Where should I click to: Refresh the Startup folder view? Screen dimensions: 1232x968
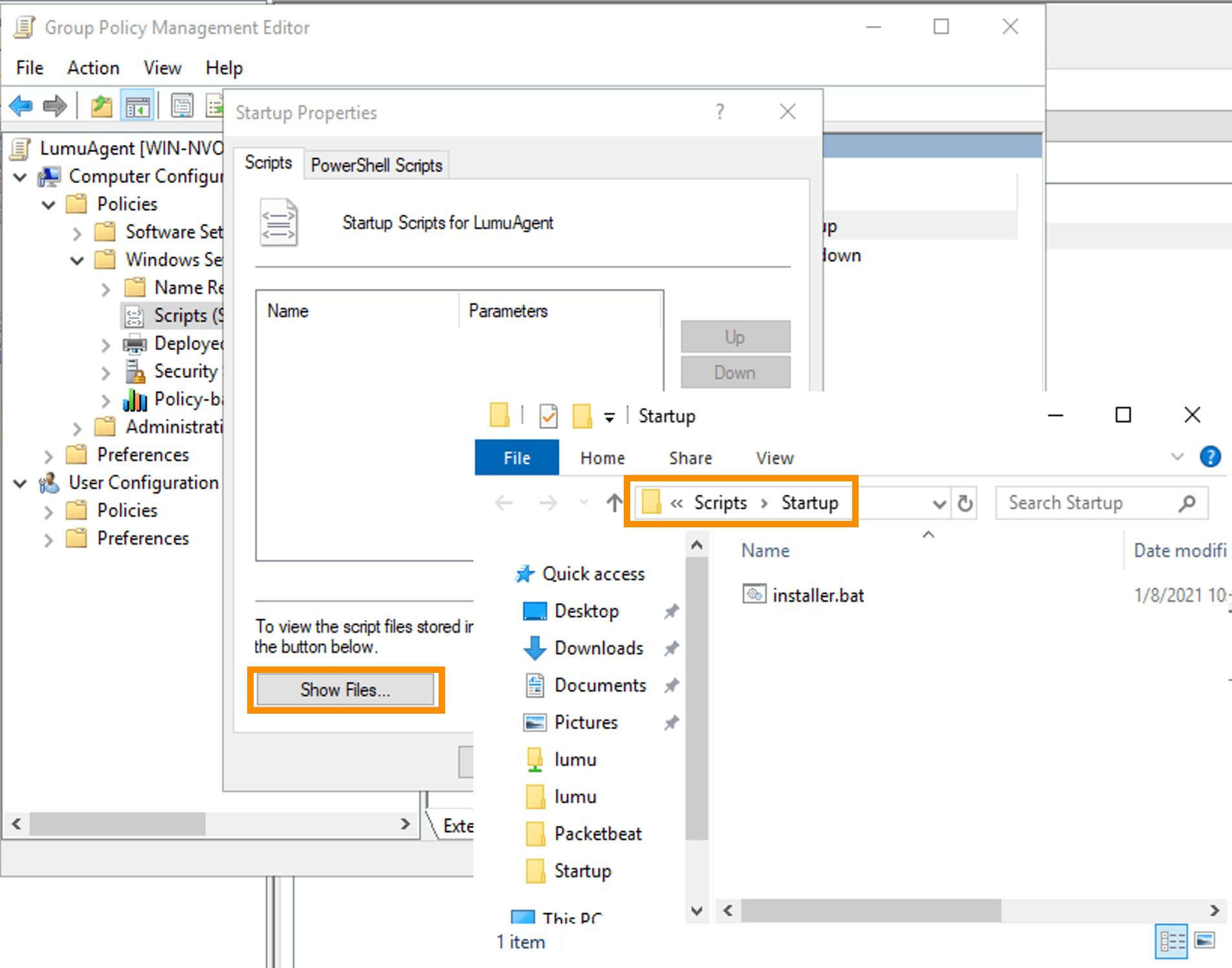(x=965, y=503)
